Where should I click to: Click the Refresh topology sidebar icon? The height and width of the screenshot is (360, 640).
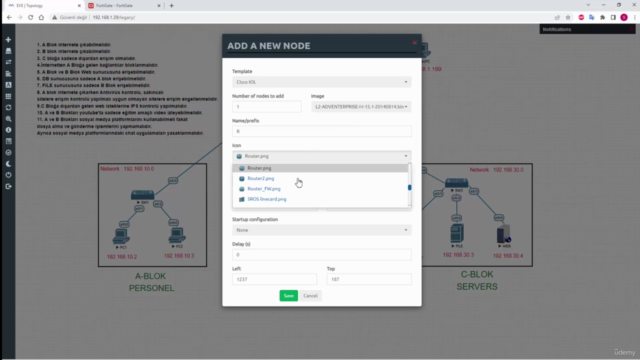pos(8,107)
